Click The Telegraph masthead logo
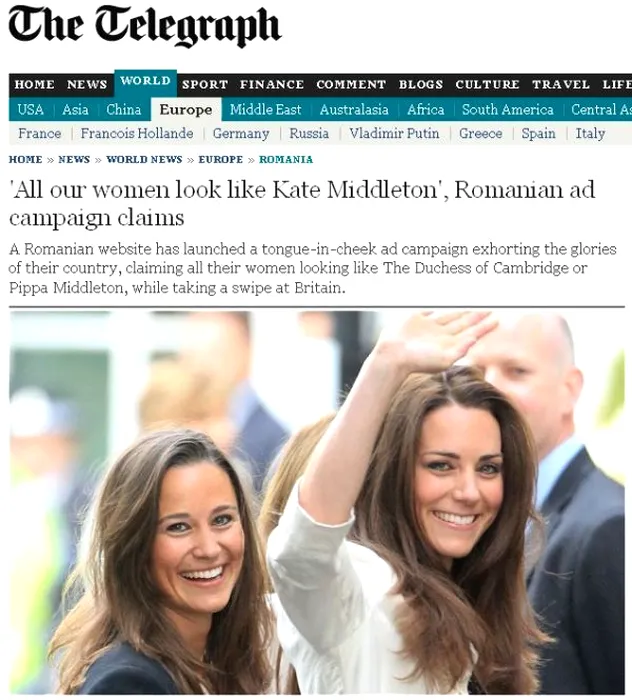 [x=145, y=27]
